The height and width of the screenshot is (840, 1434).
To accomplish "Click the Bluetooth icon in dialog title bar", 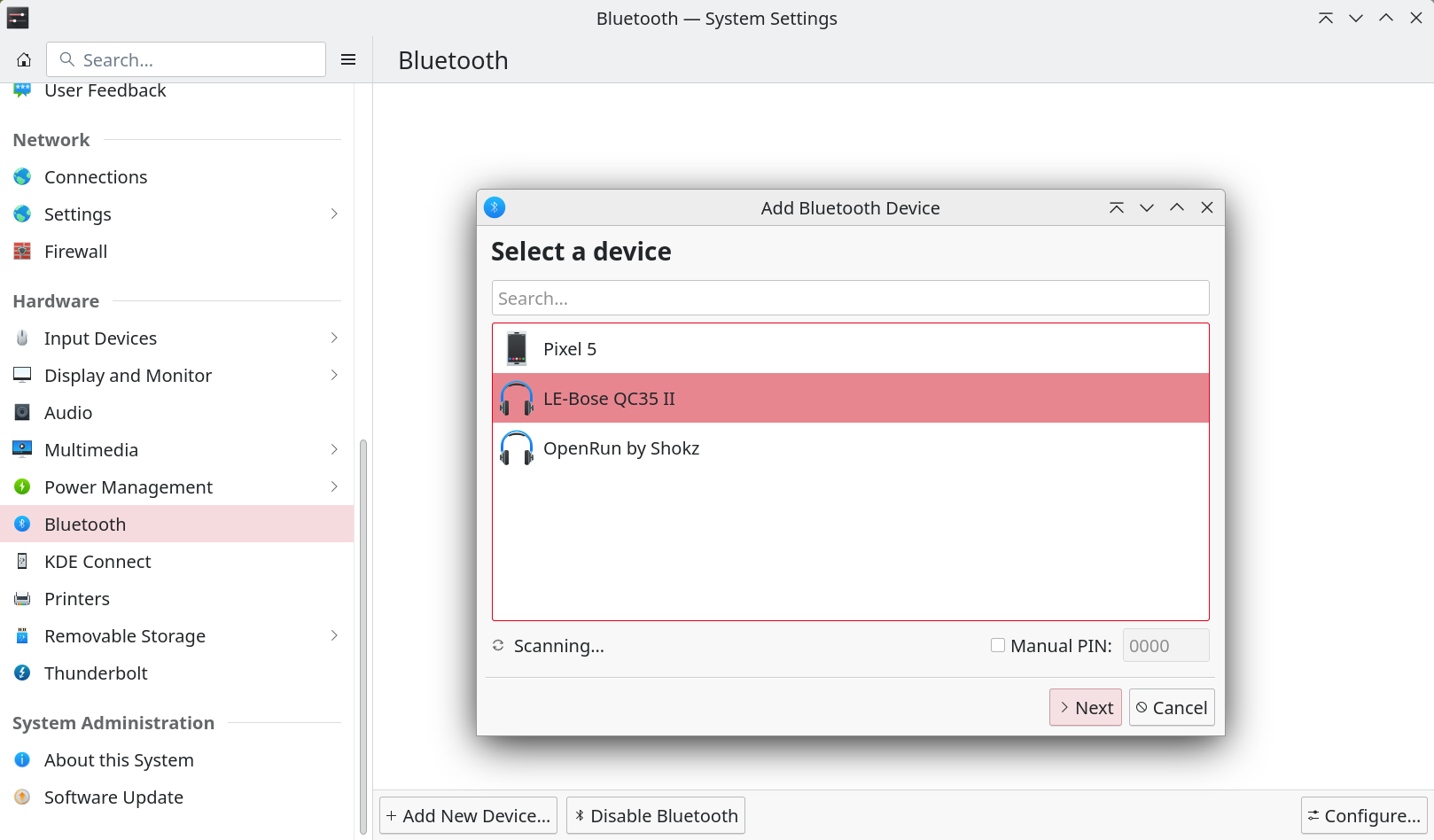I will coord(495,207).
